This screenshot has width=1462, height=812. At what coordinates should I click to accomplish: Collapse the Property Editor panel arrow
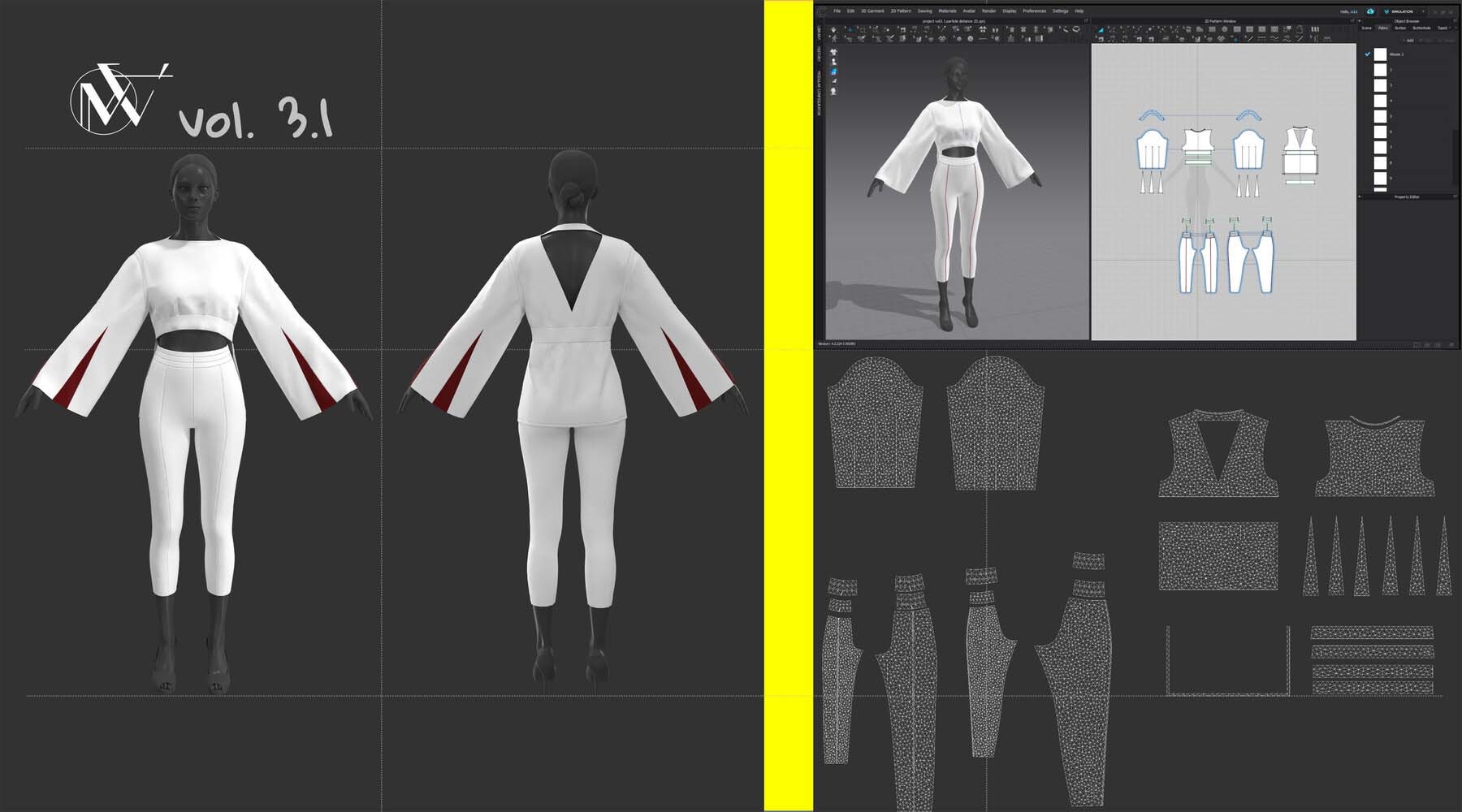click(1359, 197)
